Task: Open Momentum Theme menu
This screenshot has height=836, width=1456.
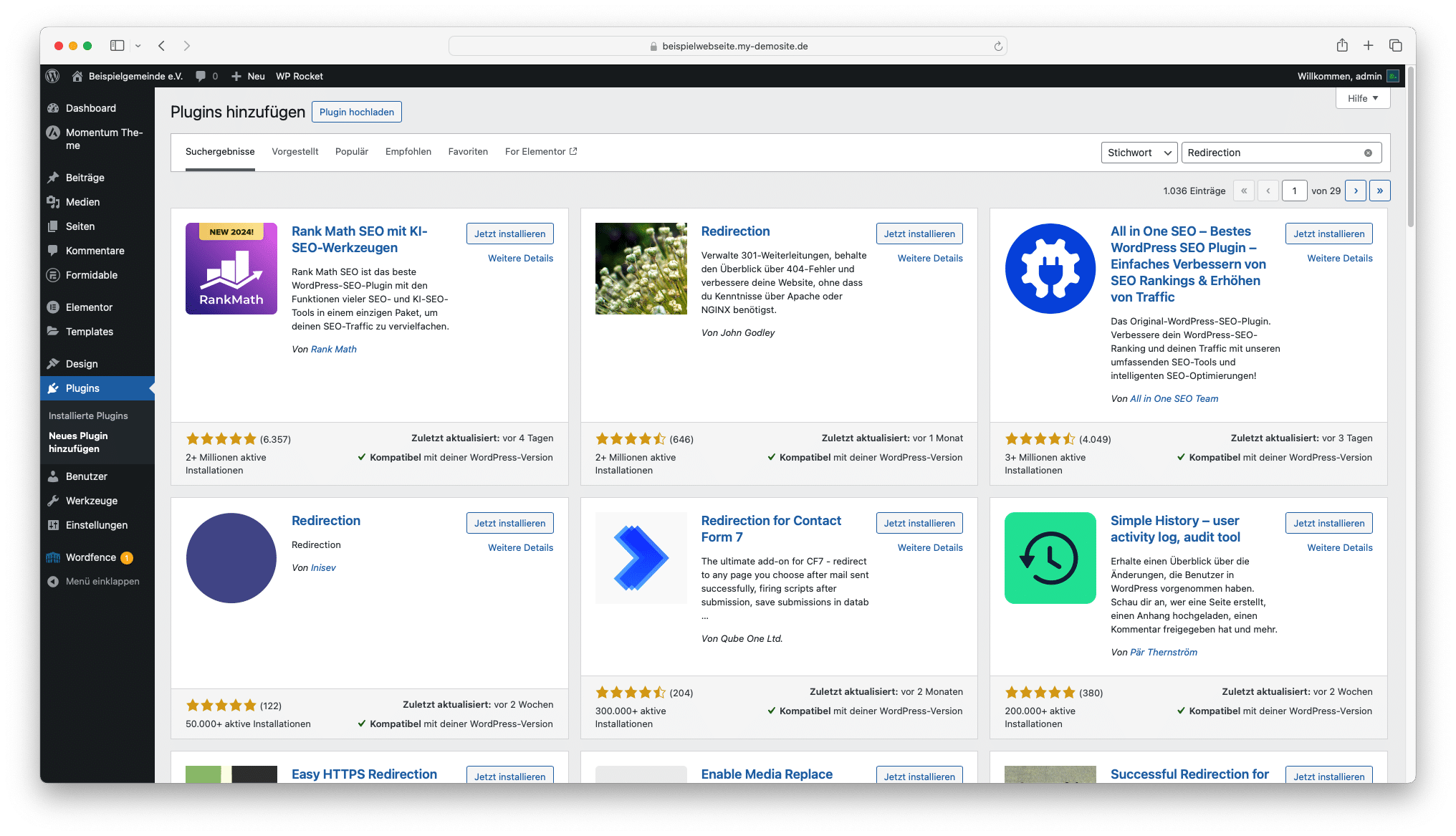Action: point(97,139)
